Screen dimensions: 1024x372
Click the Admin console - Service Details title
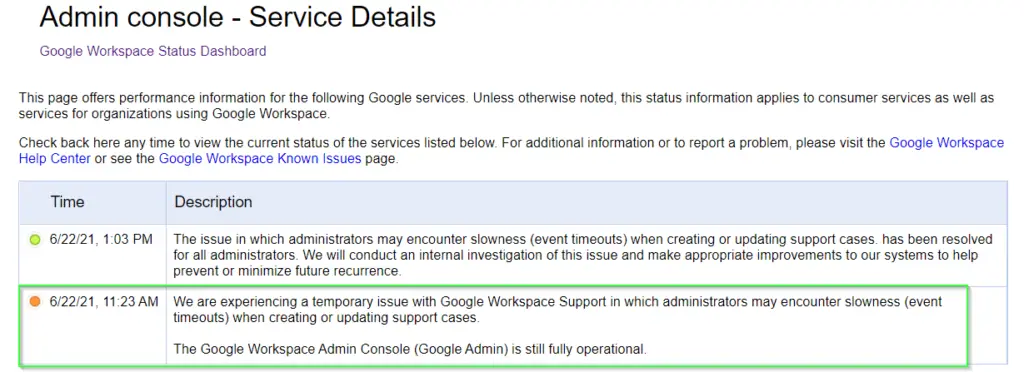point(238,17)
